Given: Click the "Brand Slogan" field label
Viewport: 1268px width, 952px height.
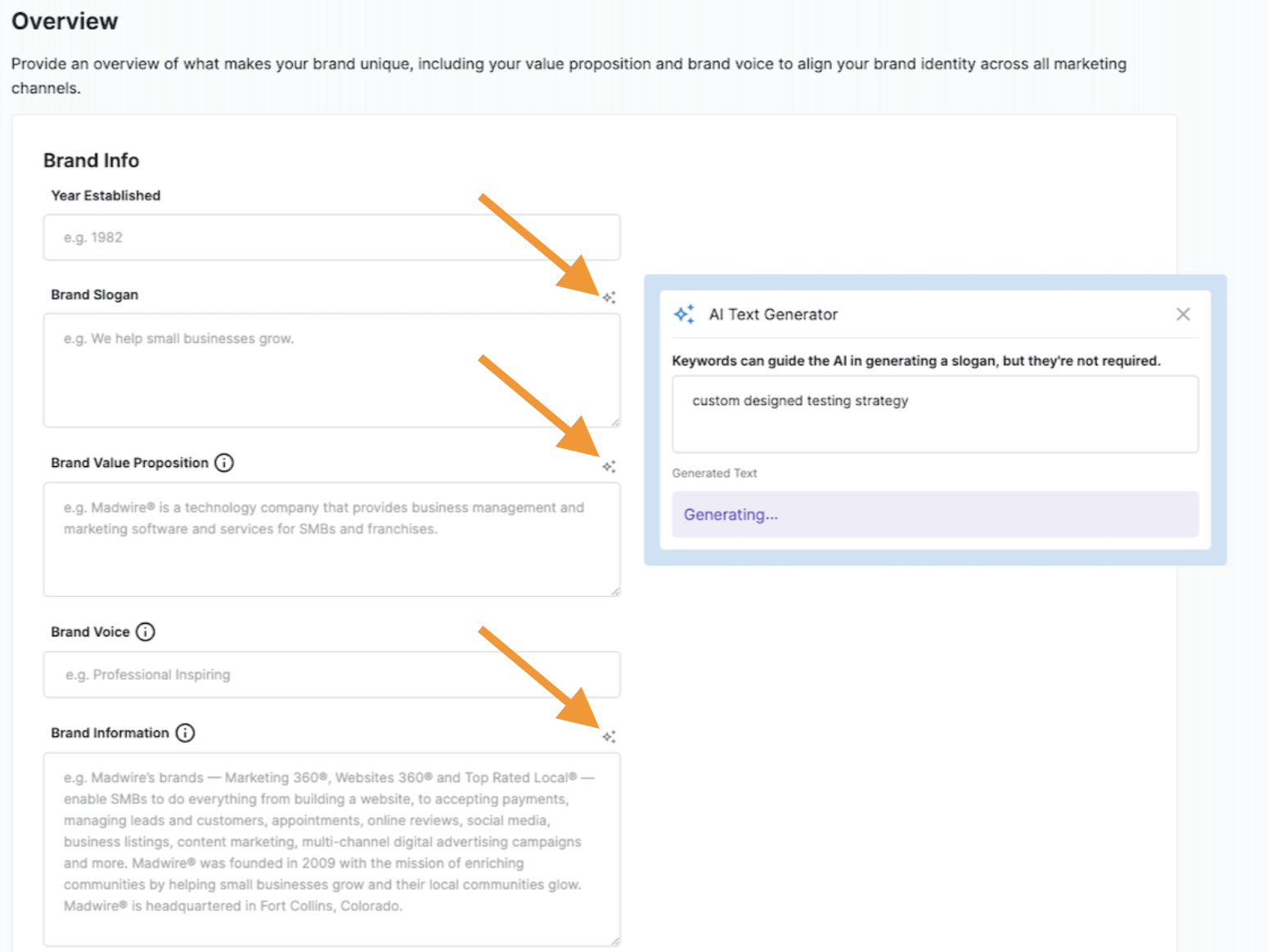Looking at the screenshot, I should click(95, 294).
